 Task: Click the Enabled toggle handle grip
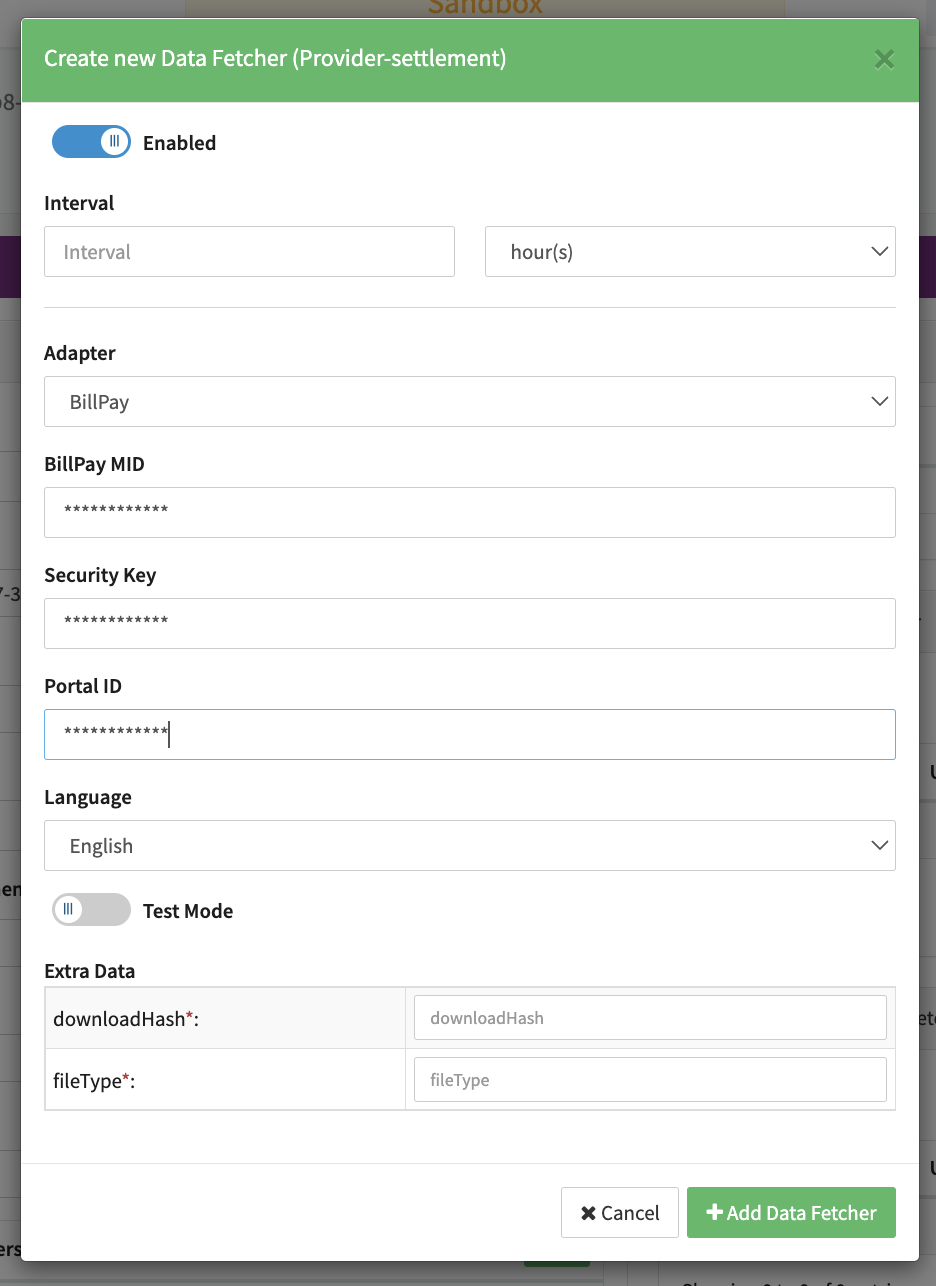114,142
